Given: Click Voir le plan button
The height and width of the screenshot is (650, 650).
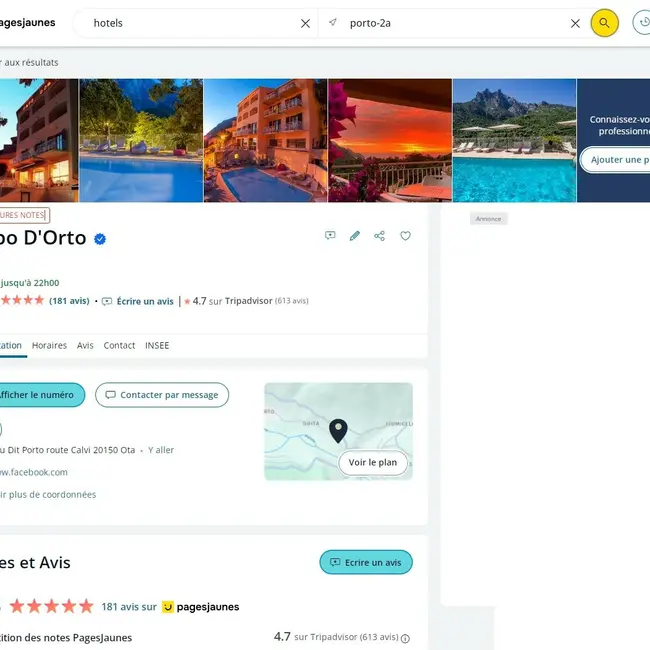Looking at the screenshot, I should pos(373,463).
